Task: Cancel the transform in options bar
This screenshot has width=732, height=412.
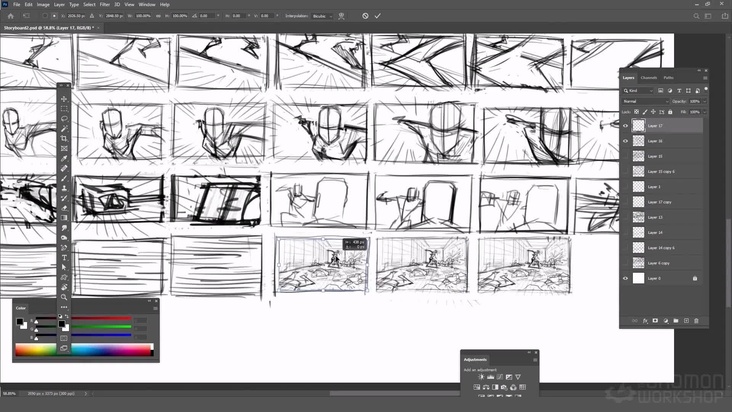Action: pyautogui.click(x=365, y=16)
